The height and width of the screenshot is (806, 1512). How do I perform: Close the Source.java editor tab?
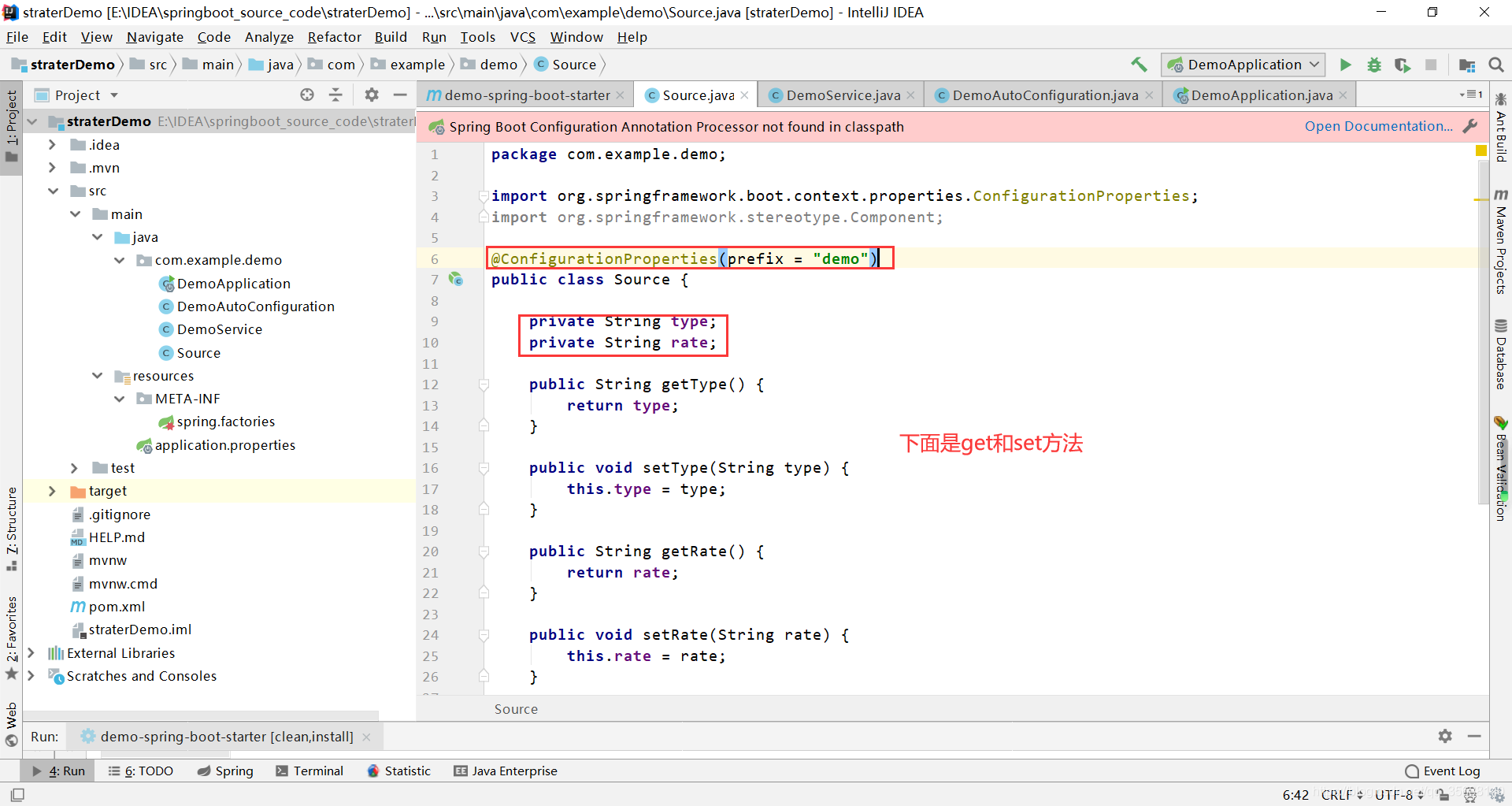coord(744,95)
